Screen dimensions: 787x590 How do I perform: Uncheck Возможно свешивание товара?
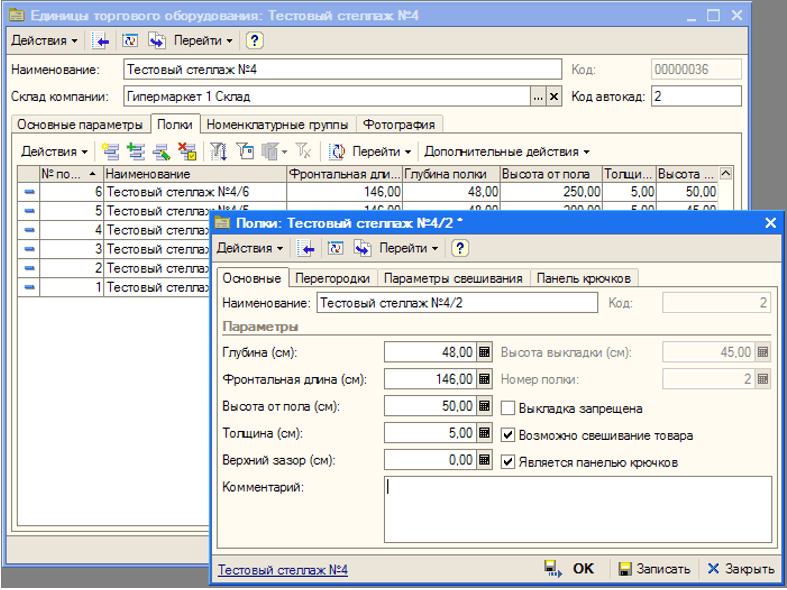point(508,435)
